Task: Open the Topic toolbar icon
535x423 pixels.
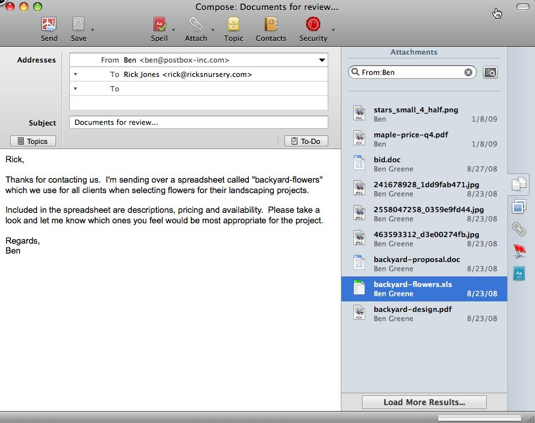Action: click(x=233, y=25)
